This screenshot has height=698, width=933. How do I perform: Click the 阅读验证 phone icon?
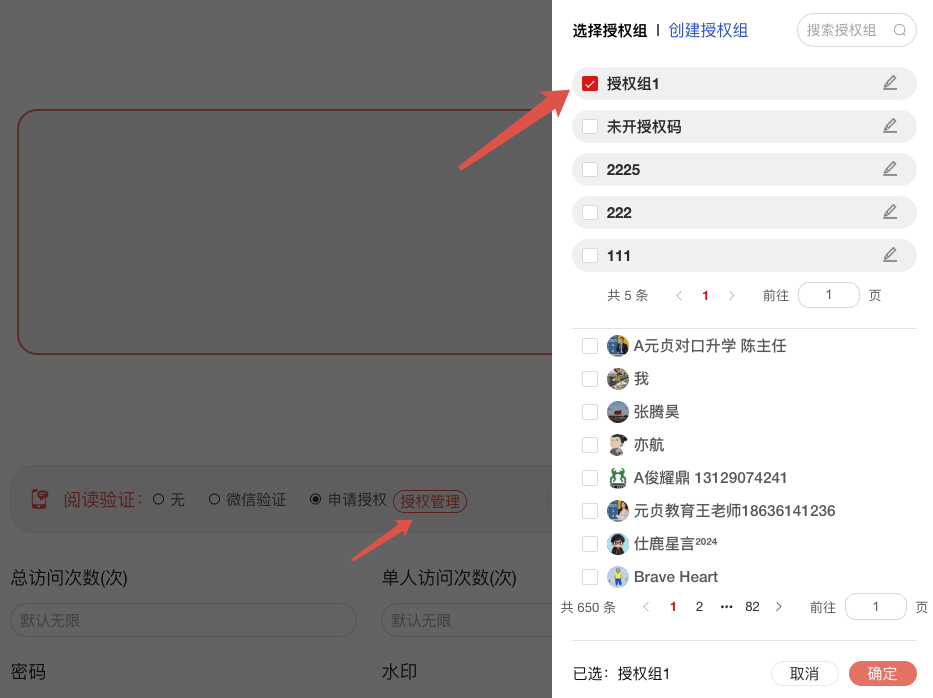point(39,499)
